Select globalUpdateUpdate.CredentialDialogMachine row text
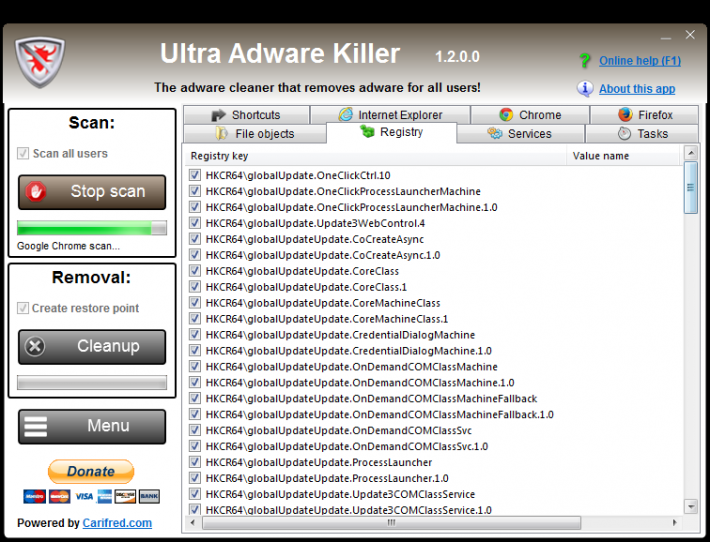 (x=340, y=335)
